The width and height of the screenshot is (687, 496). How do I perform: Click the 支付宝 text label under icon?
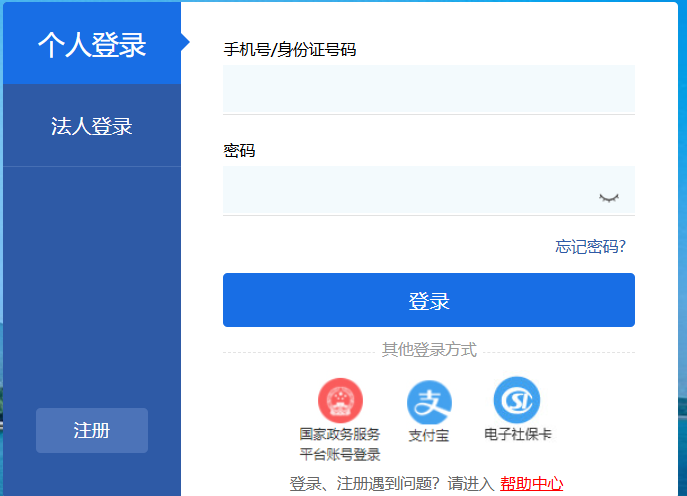[x=428, y=436]
